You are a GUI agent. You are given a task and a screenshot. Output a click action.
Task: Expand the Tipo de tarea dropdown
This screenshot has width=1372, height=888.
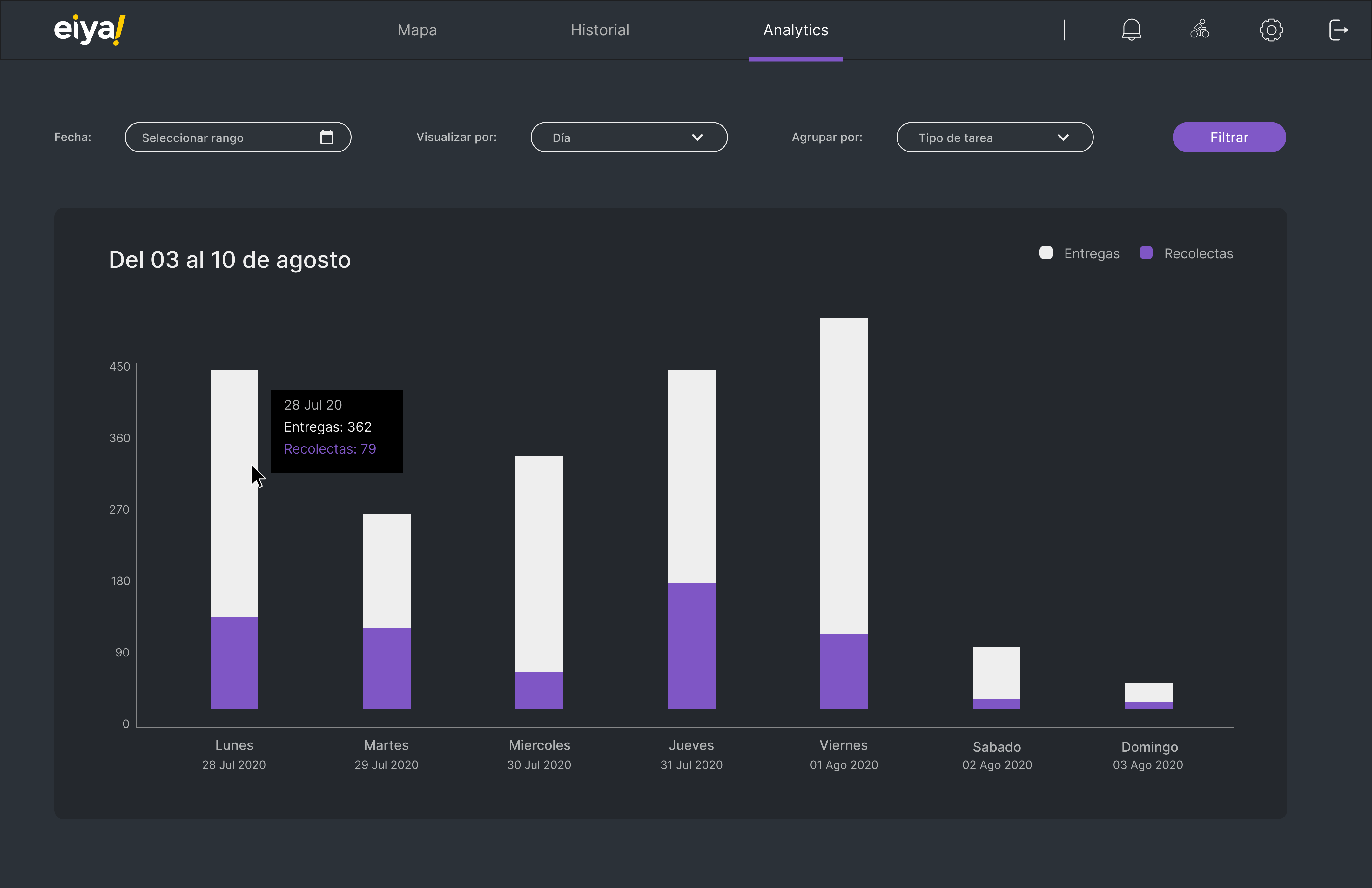tap(994, 137)
